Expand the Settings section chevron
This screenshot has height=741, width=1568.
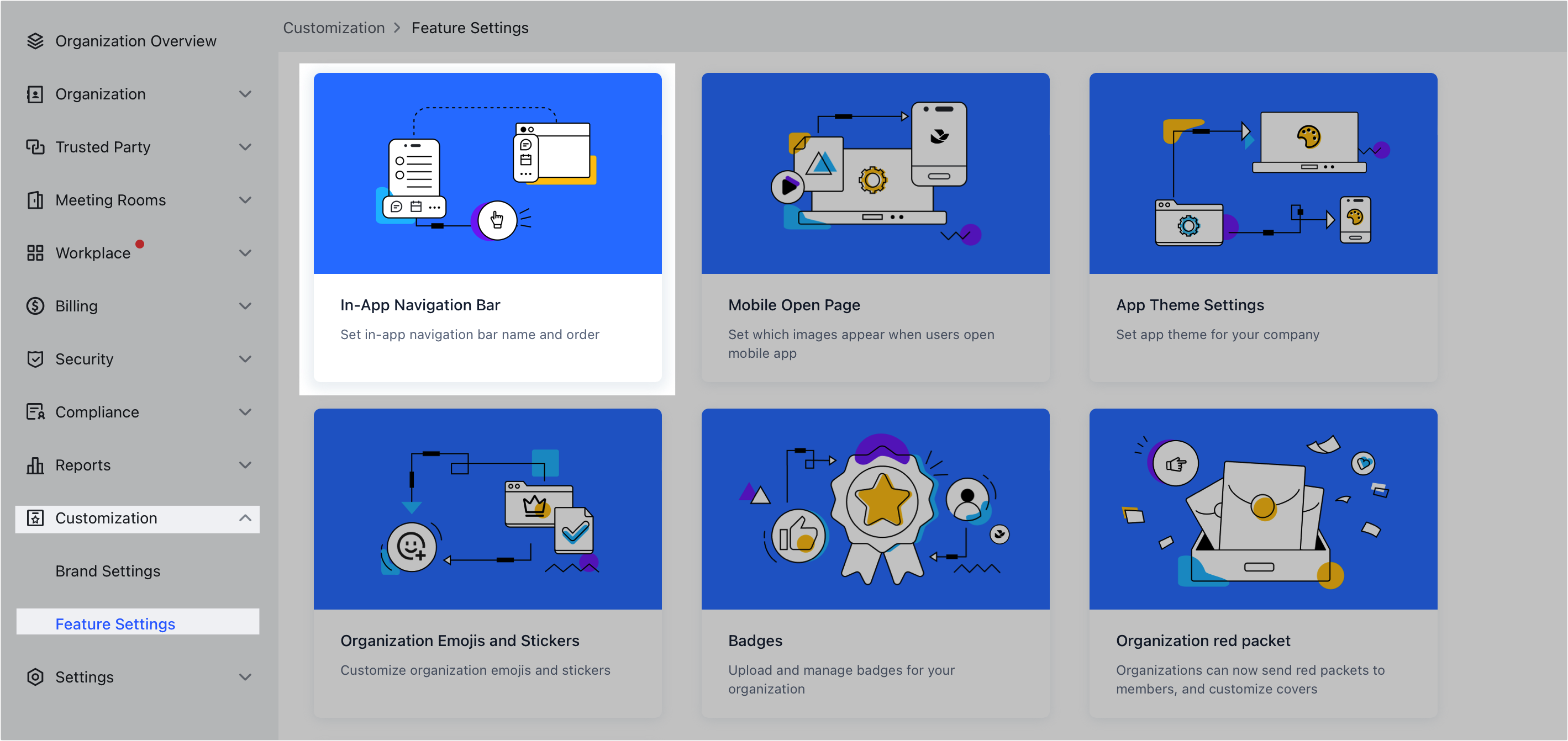(245, 676)
